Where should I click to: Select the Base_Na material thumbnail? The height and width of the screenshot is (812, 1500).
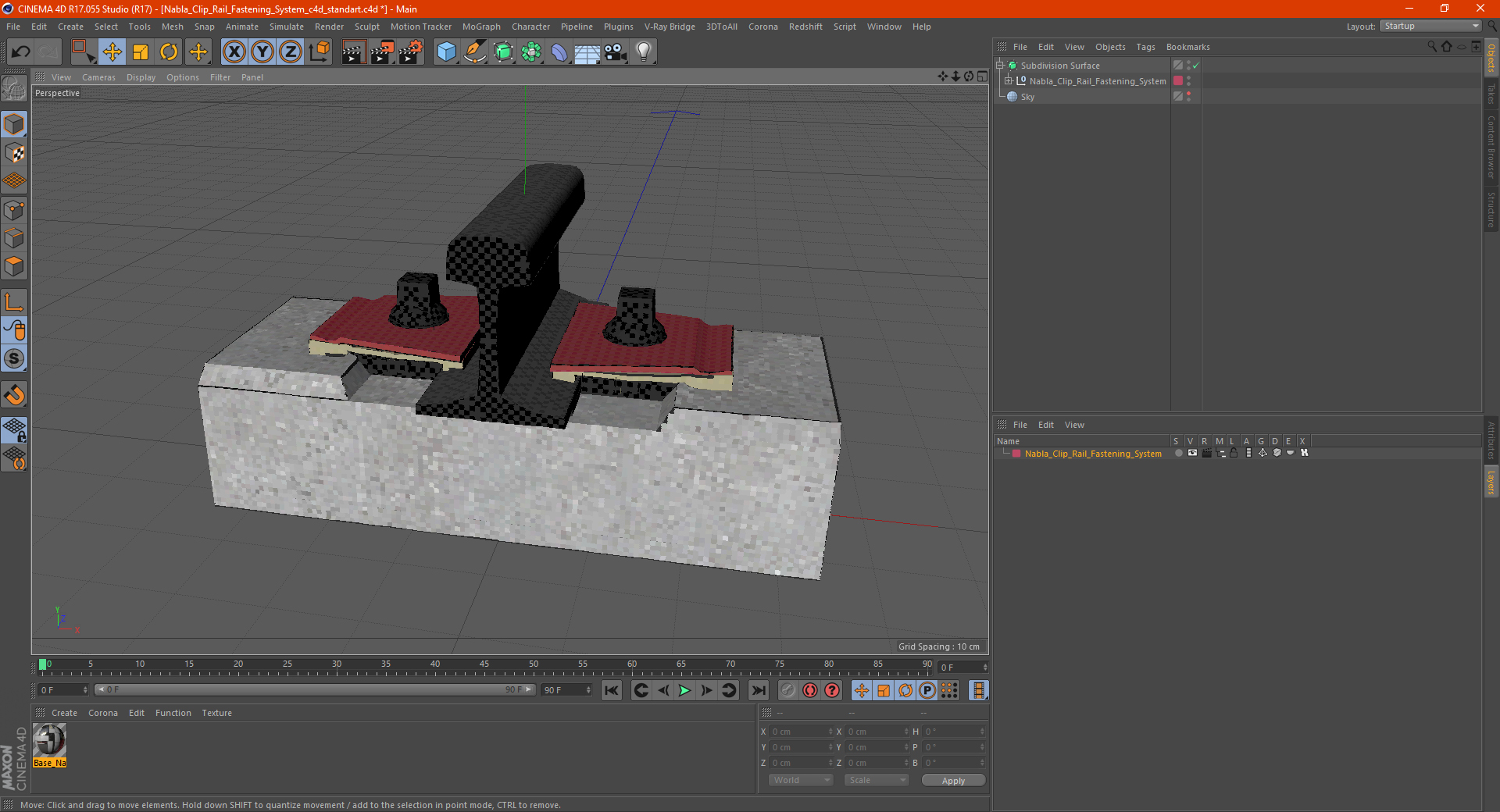tap(50, 746)
